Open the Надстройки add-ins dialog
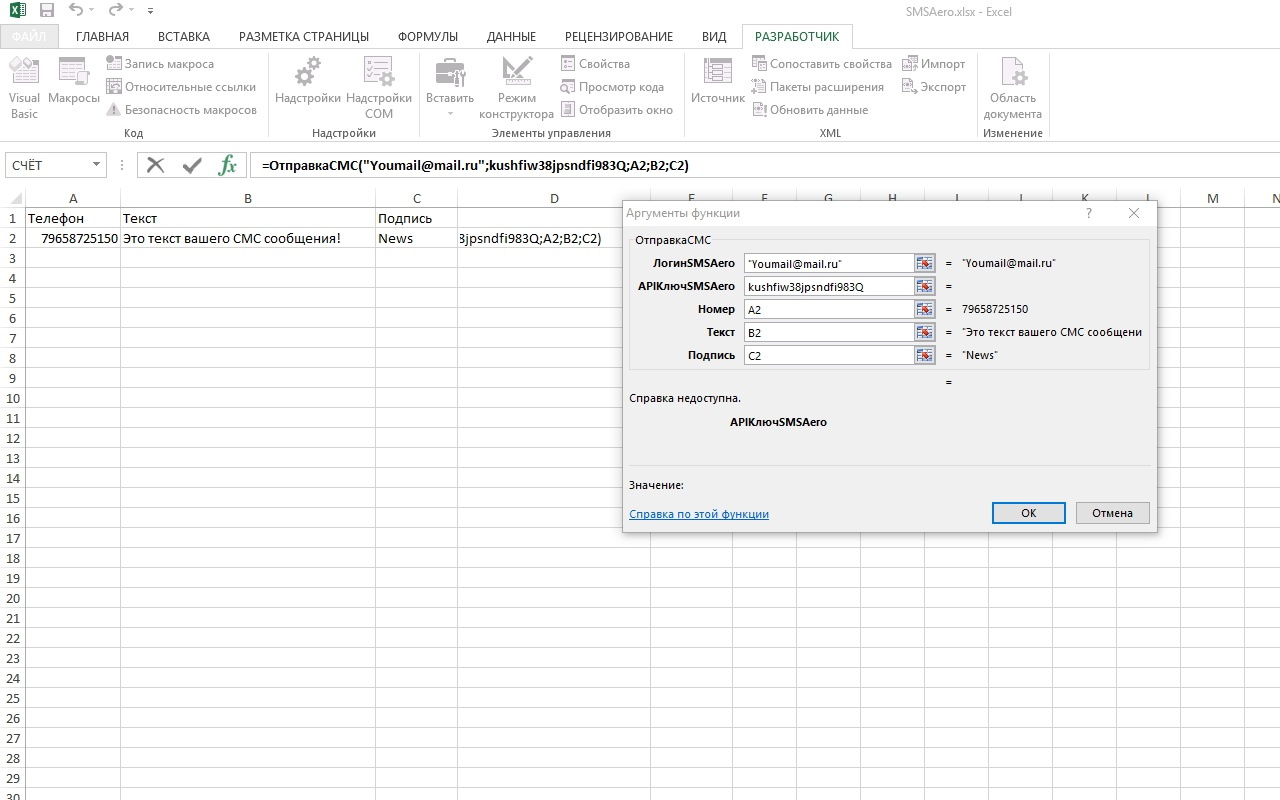The image size is (1280, 800). click(308, 82)
